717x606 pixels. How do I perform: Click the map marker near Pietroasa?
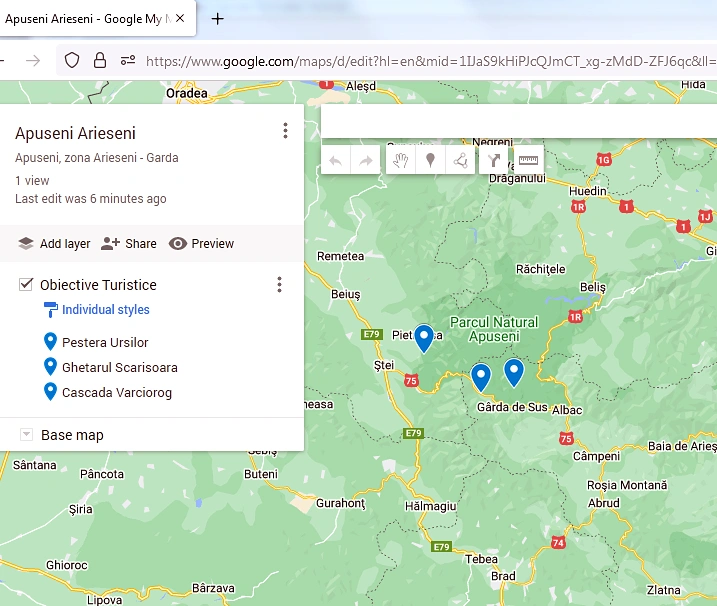[424, 339]
